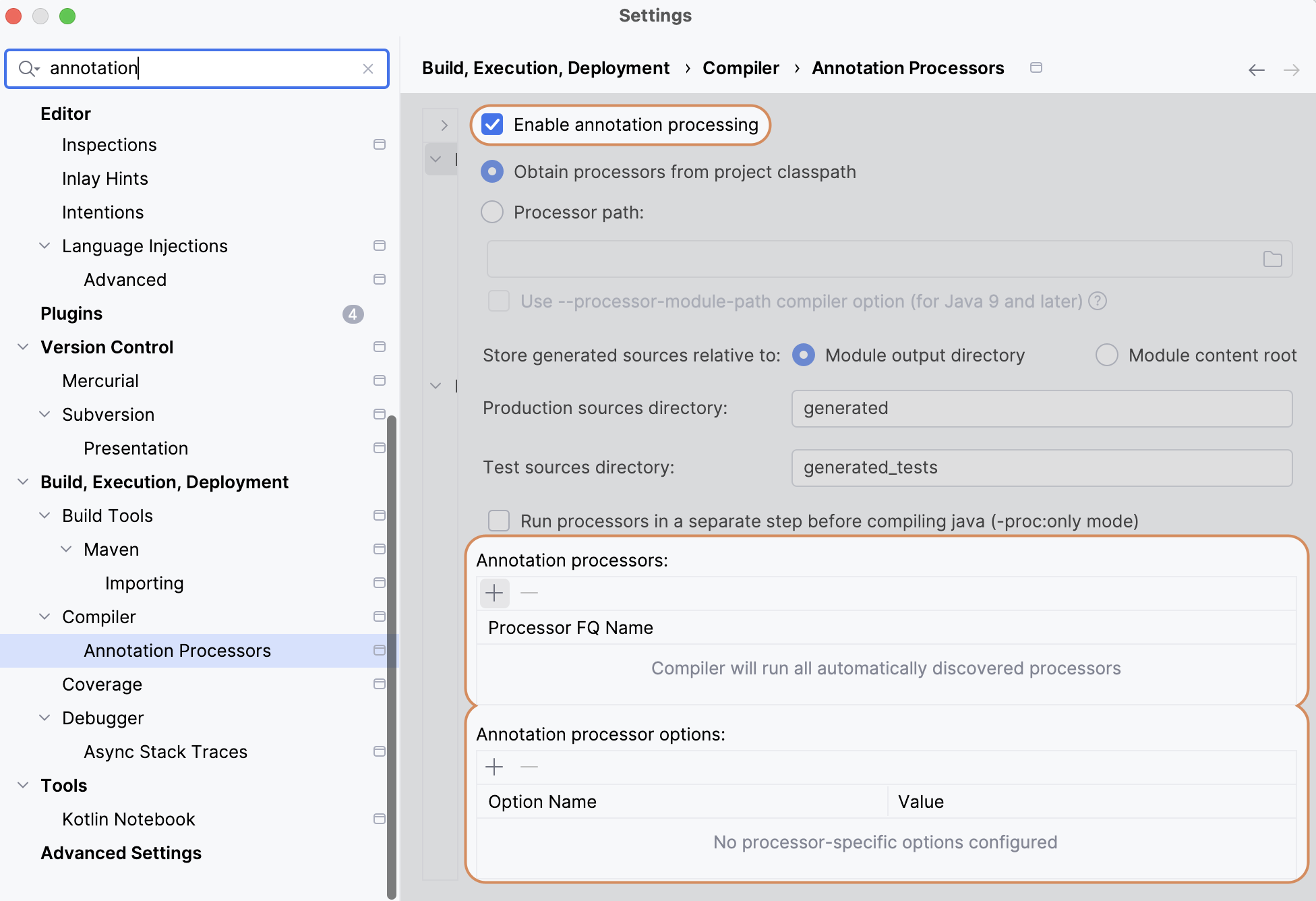Add annotation processor option using plus icon
The height and width of the screenshot is (901, 1316).
tap(494, 767)
